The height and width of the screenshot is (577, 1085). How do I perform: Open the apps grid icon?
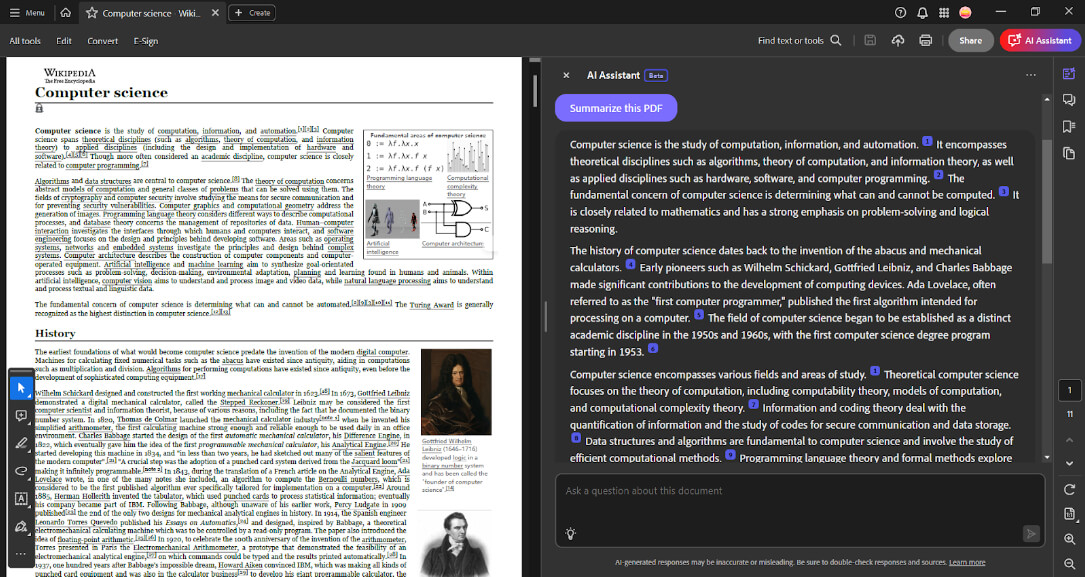click(944, 12)
